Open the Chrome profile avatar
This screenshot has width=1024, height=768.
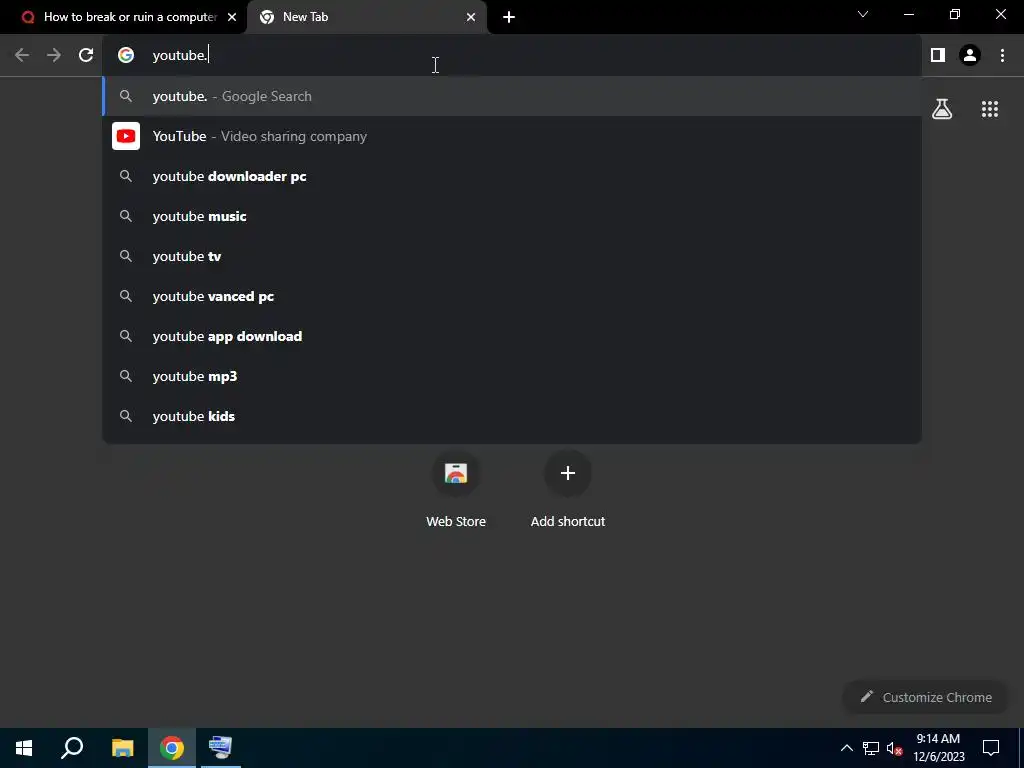click(x=970, y=56)
